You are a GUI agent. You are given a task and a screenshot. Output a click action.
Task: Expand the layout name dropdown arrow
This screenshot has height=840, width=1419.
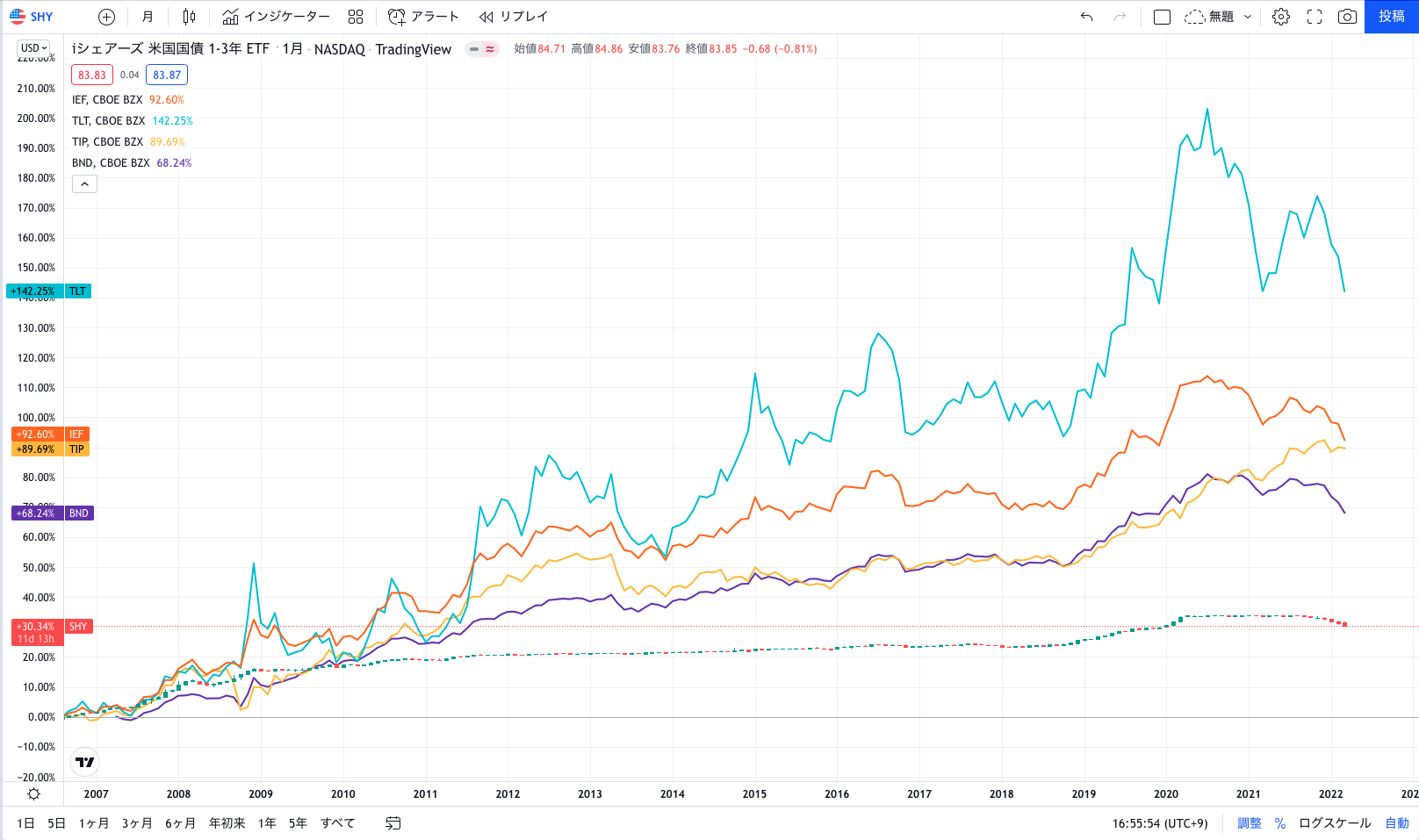(1248, 17)
